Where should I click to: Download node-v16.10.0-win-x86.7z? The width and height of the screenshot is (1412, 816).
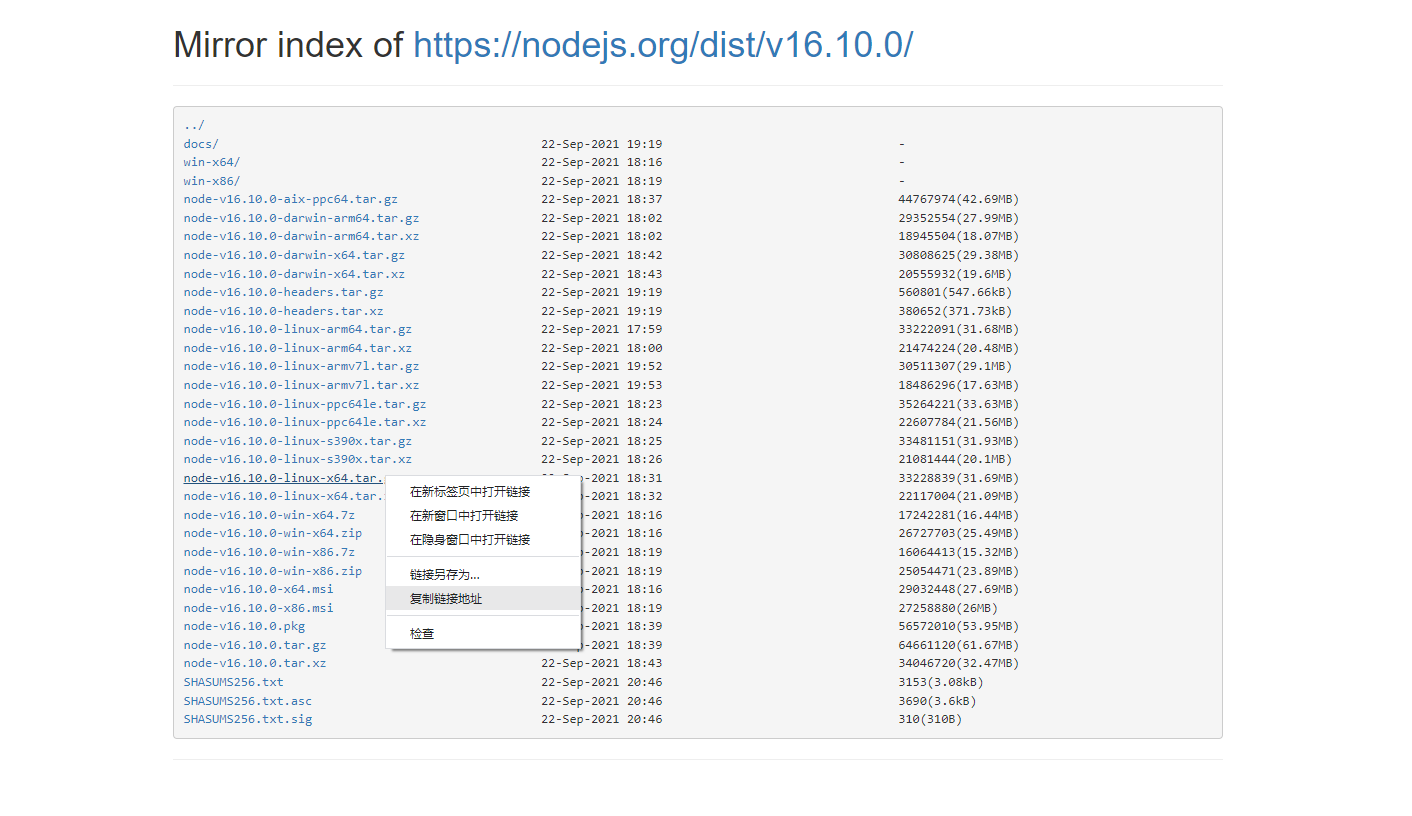coord(269,552)
